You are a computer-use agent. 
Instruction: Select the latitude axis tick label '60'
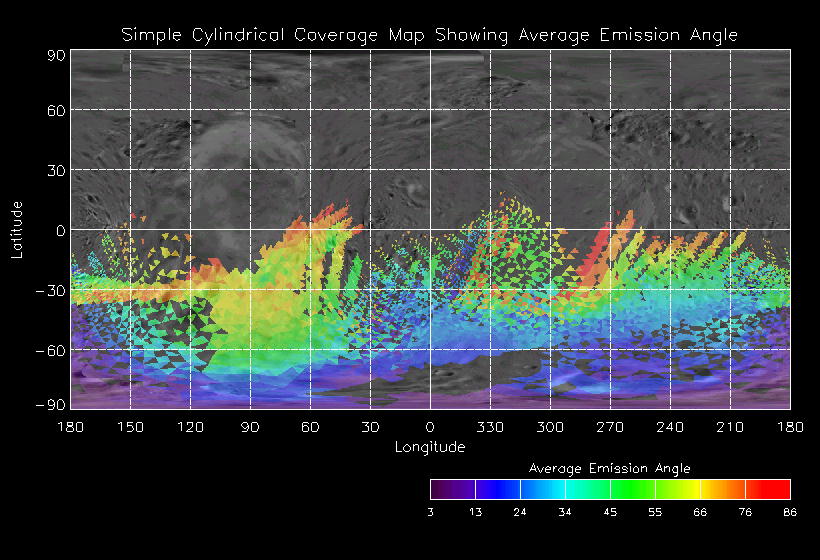coord(56,110)
